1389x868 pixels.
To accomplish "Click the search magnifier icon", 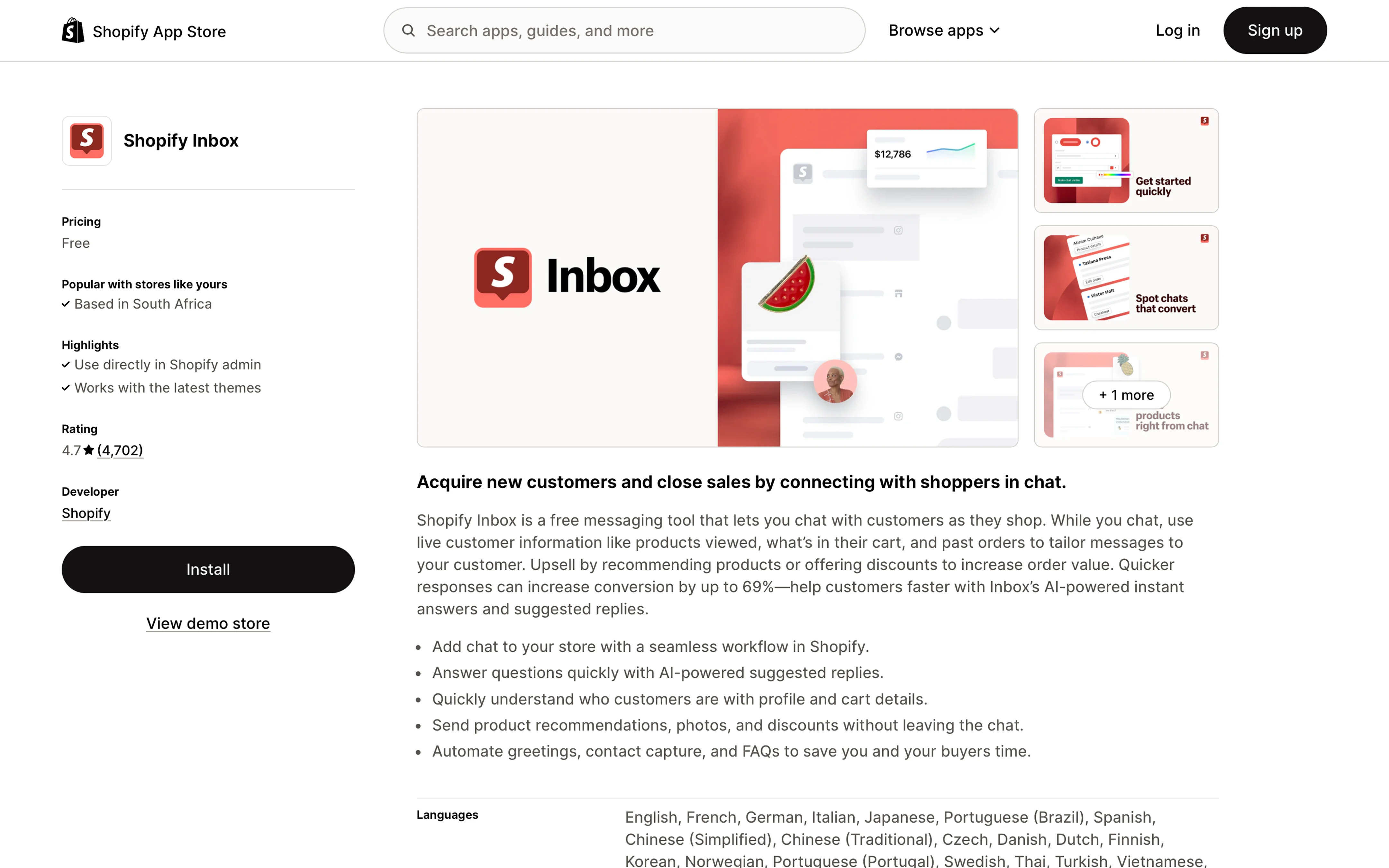I will coord(408,31).
